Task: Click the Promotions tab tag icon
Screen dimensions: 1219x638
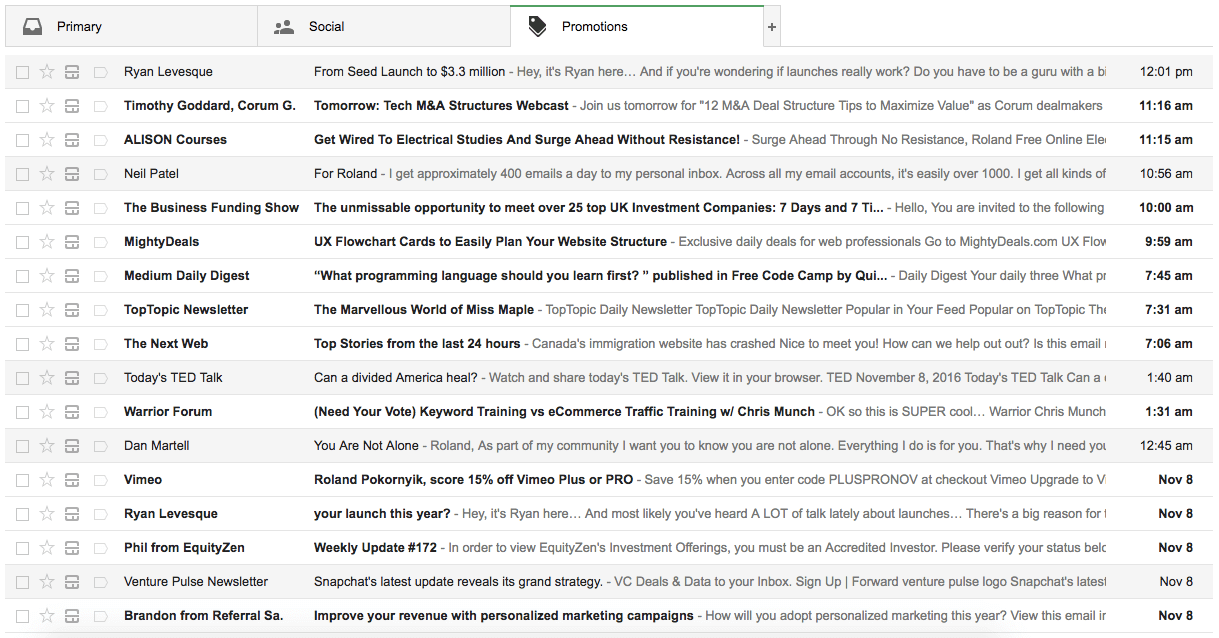Action: [x=537, y=27]
